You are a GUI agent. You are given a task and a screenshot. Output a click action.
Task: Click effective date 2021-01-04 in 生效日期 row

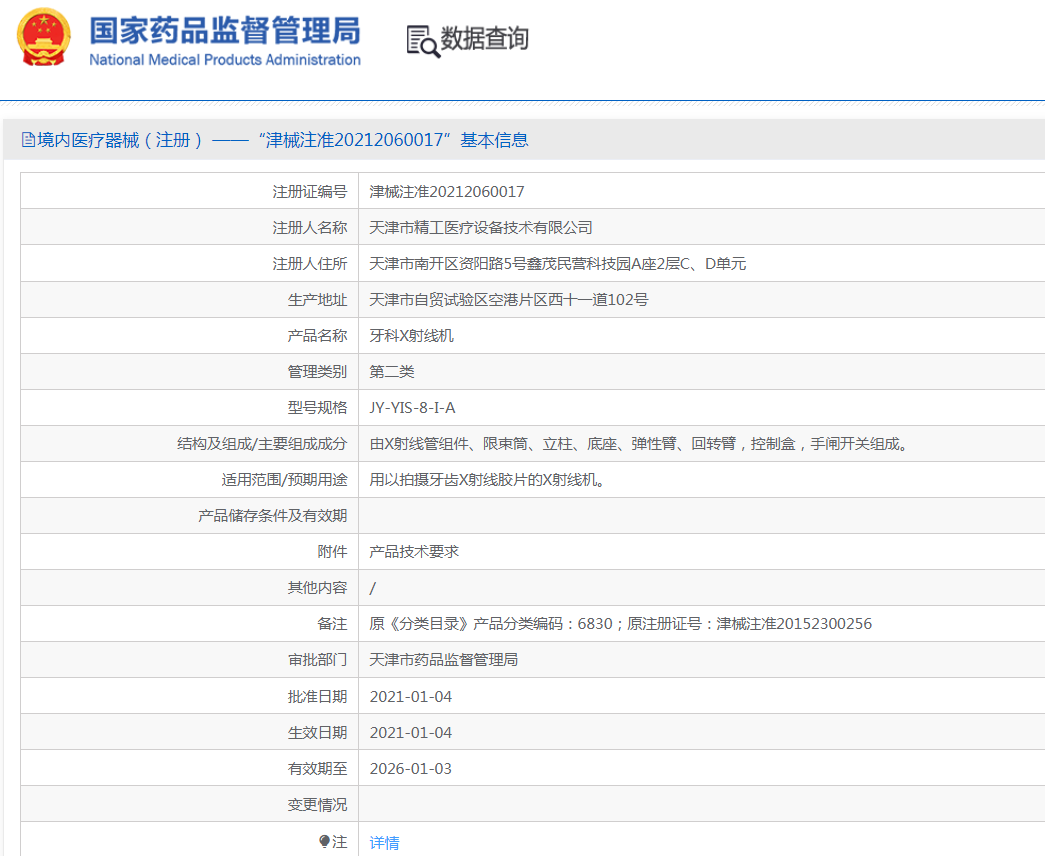click(x=411, y=733)
